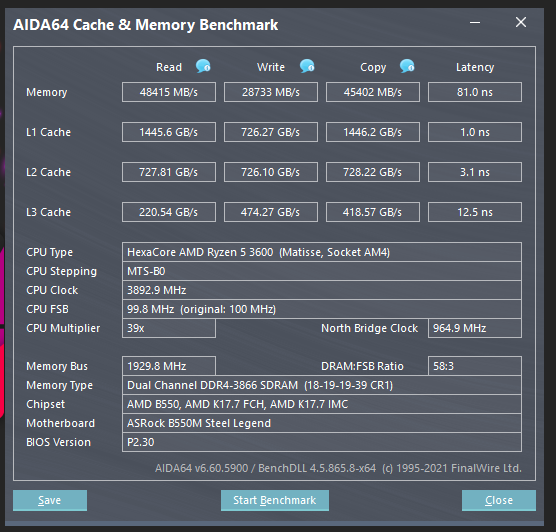
Task: Click the info bubble next to Write
Action: 307,66
